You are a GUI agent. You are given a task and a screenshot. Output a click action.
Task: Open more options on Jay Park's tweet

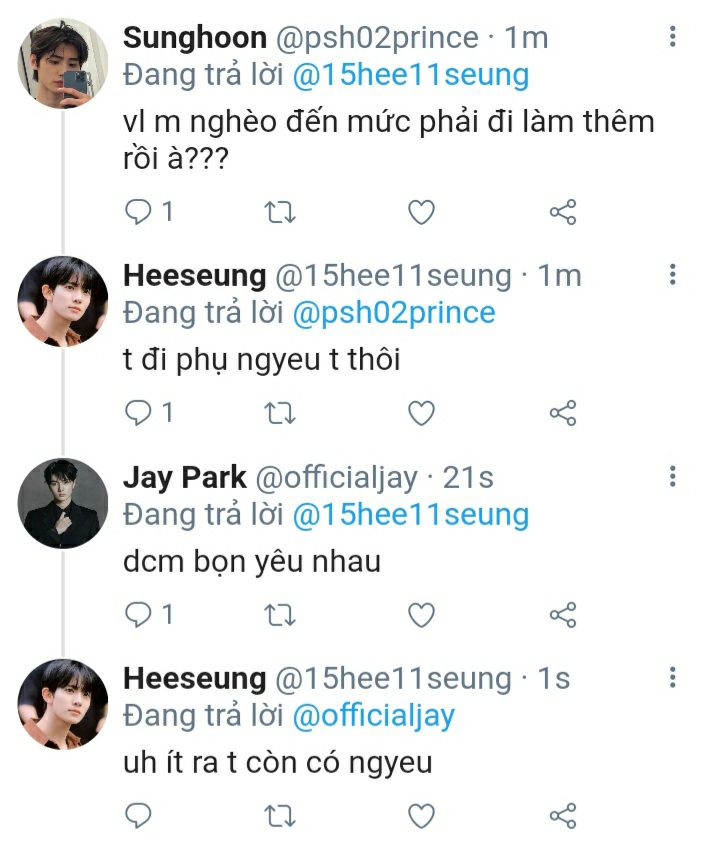tap(673, 476)
